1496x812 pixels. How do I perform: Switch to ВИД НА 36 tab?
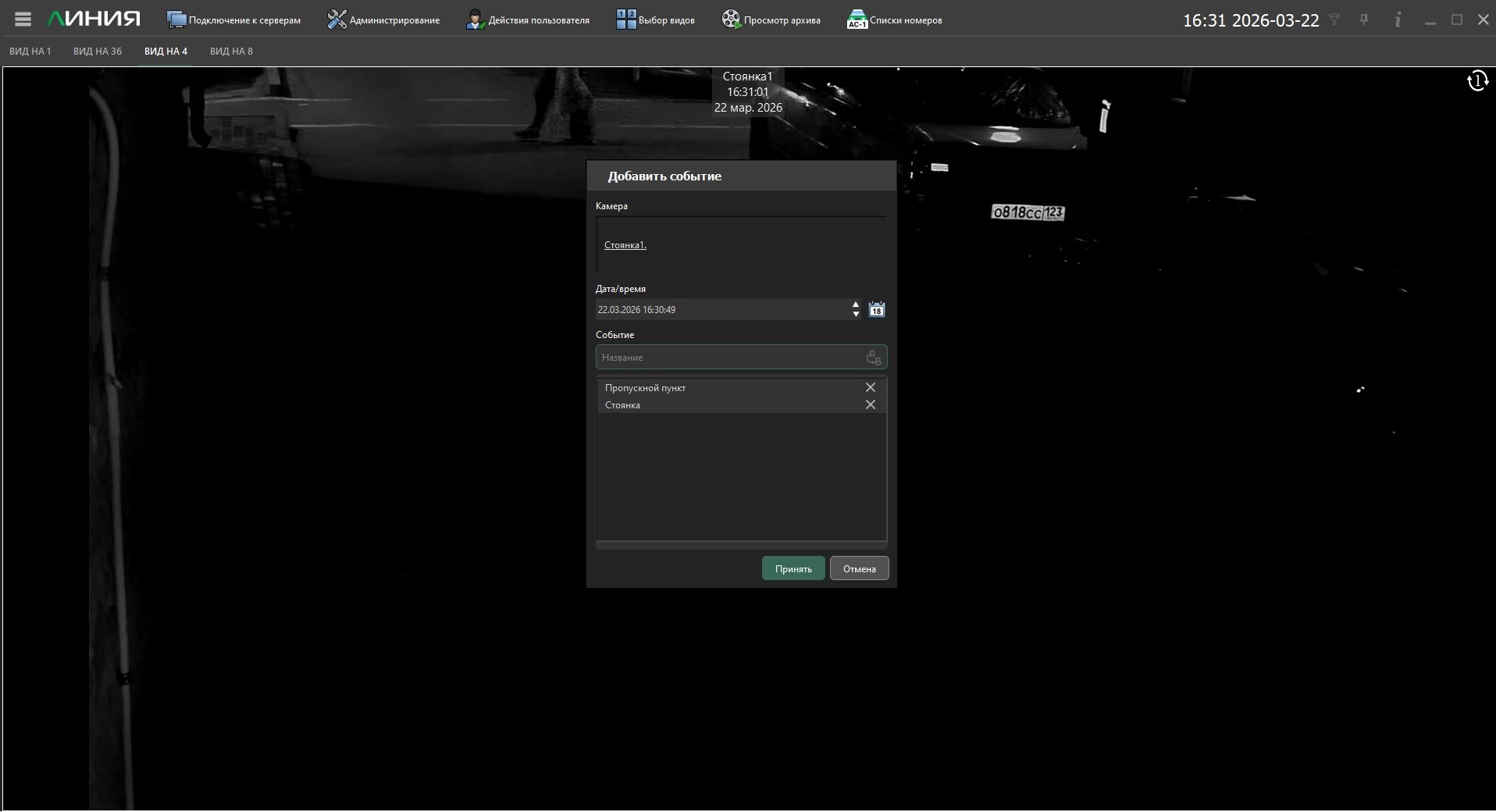98,52
